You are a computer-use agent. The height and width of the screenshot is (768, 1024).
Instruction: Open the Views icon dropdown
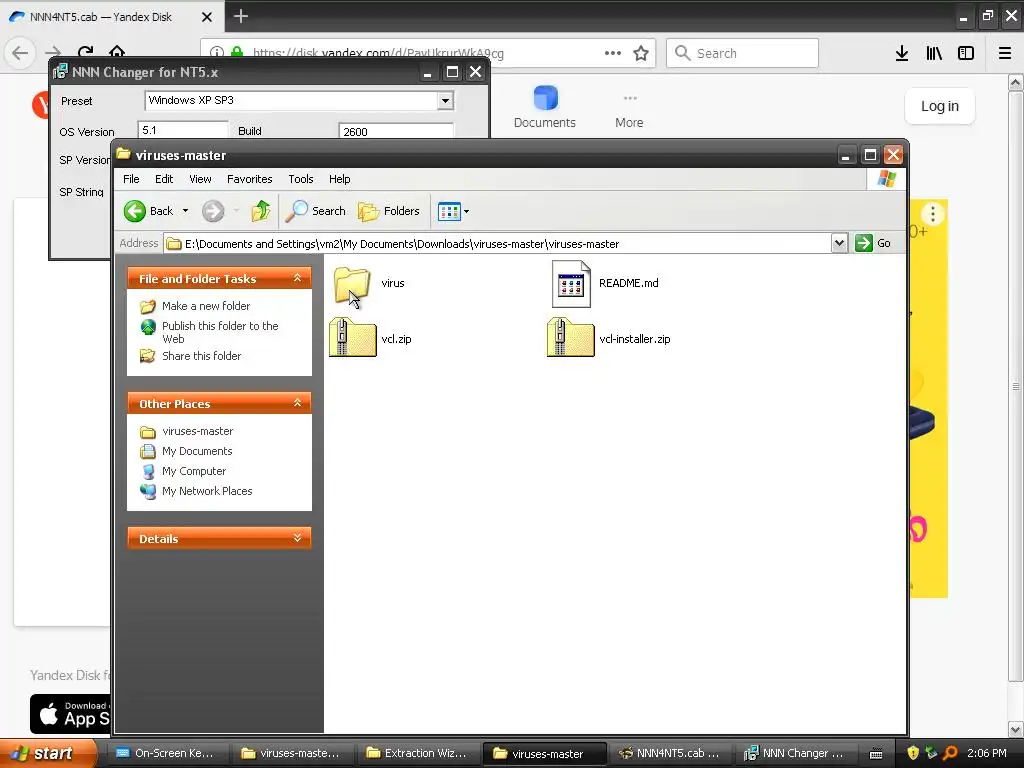(x=453, y=211)
